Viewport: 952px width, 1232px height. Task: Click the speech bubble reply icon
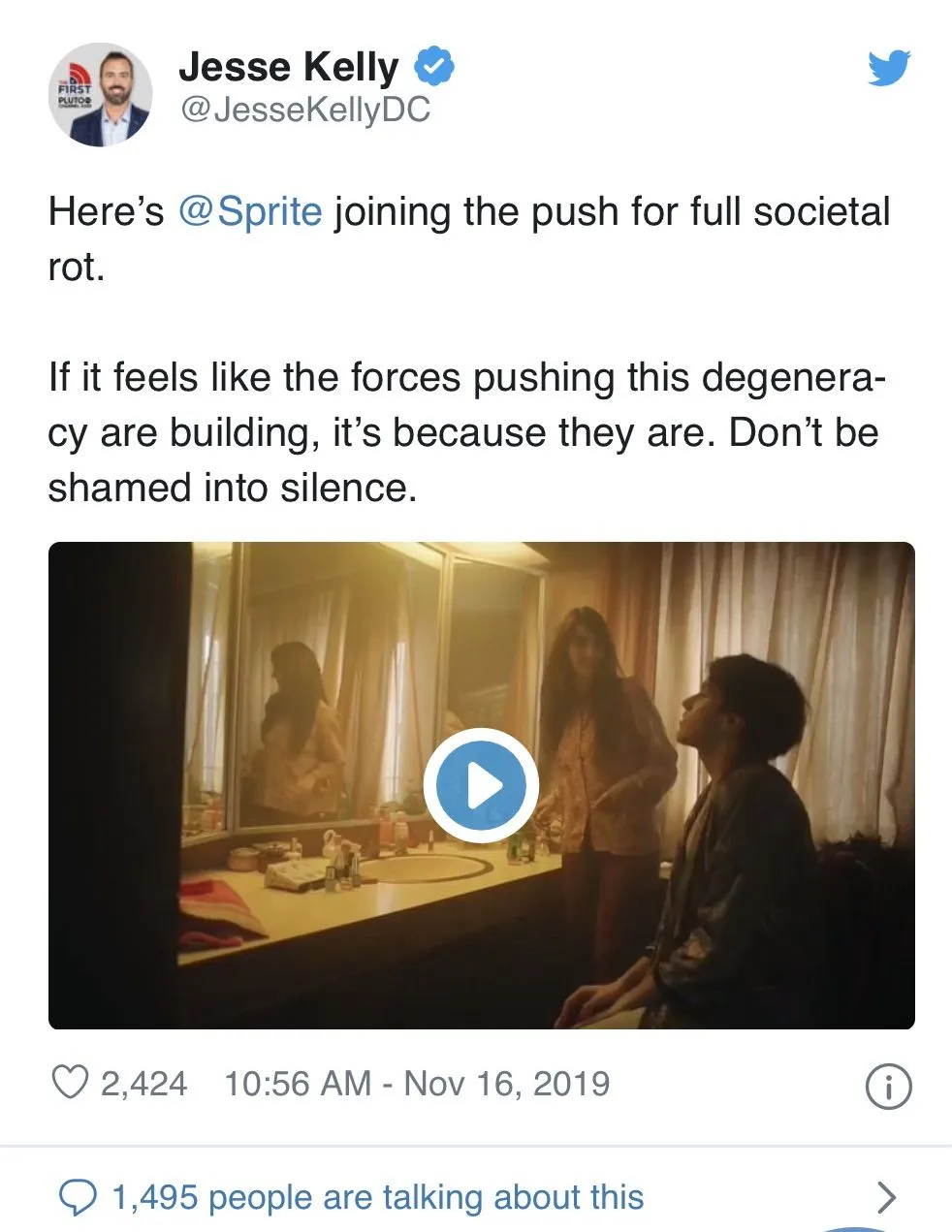click(77, 1198)
